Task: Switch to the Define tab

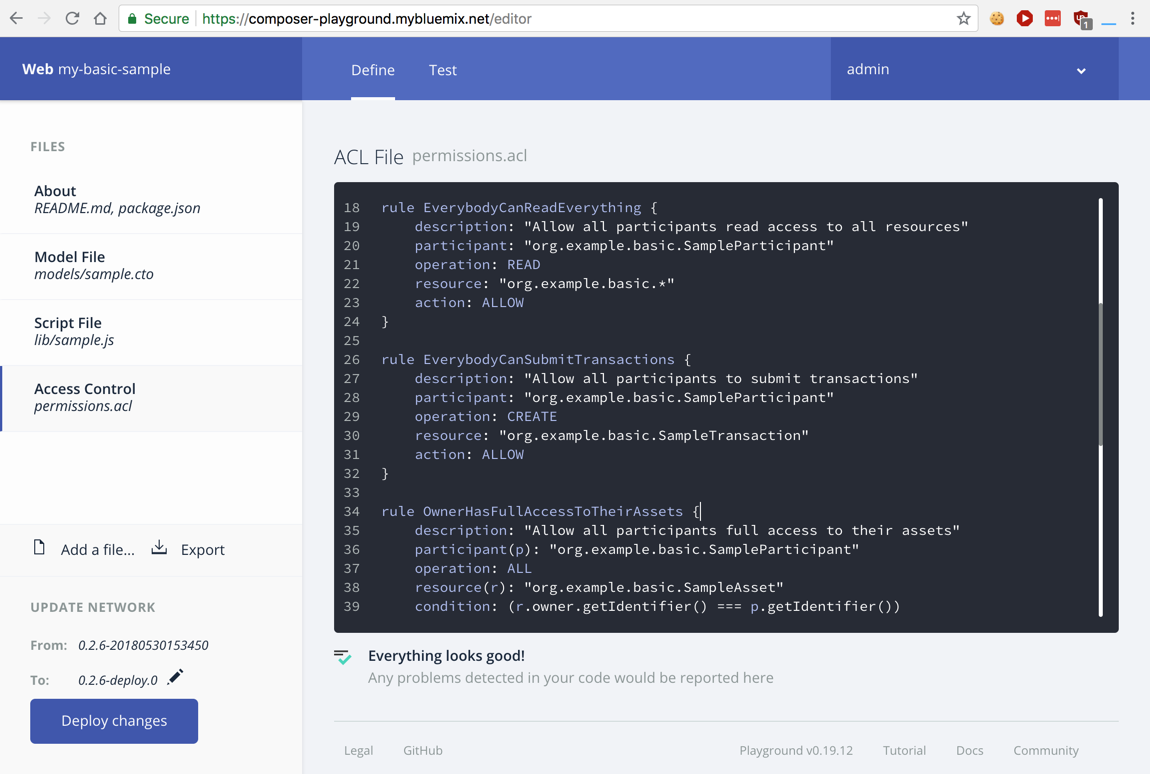Action: tap(373, 70)
